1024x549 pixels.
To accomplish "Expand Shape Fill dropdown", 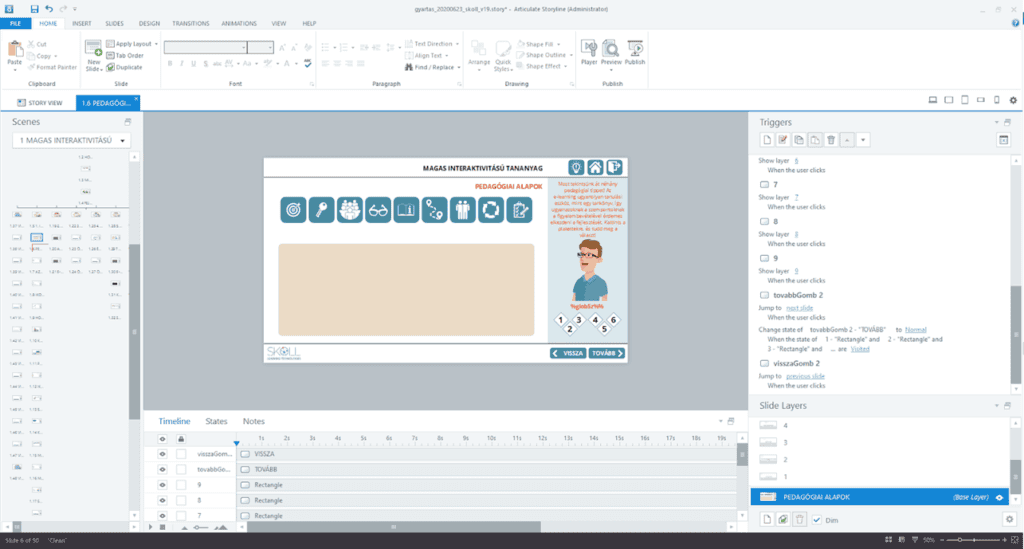I will click(558, 44).
